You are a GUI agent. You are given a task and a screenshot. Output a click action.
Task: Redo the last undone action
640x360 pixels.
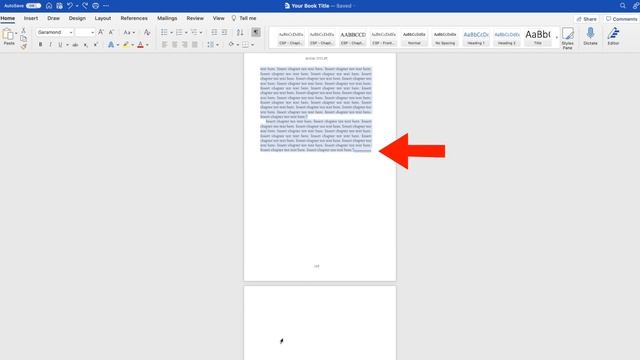tap(85, 6)
